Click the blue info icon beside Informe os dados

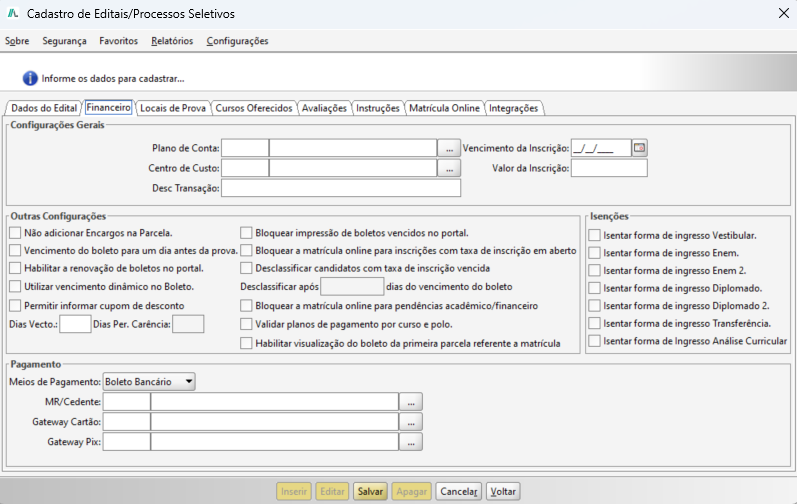(30, 78)
